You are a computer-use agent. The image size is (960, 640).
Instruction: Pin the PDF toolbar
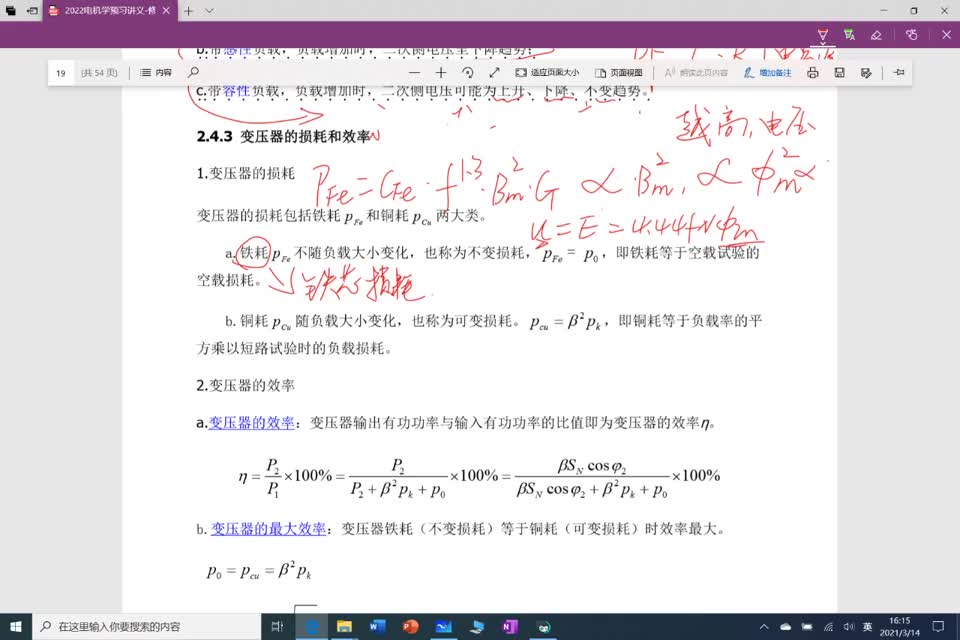899,72
